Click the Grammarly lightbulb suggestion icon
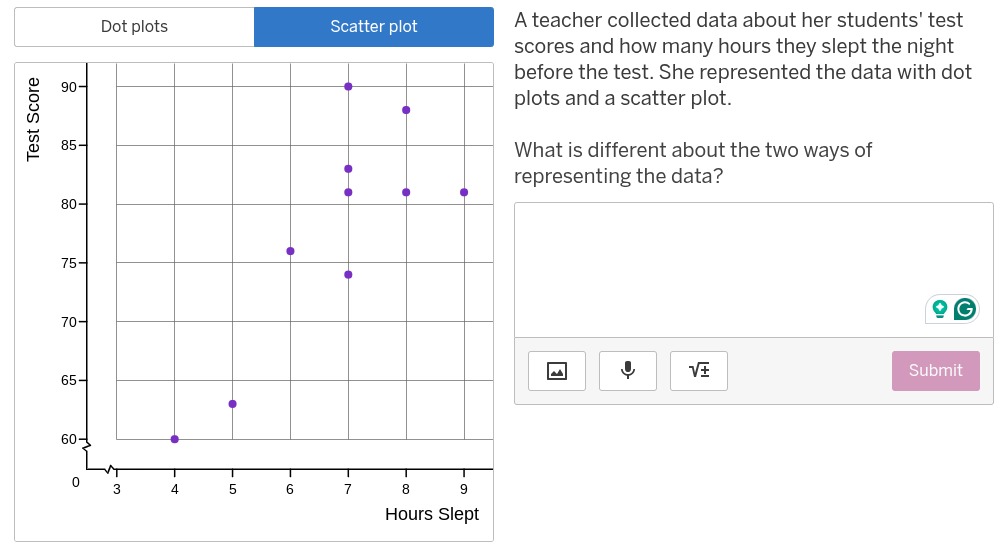Image resolution: width=1008 pixels, height=553 pixels. [940, 309]
